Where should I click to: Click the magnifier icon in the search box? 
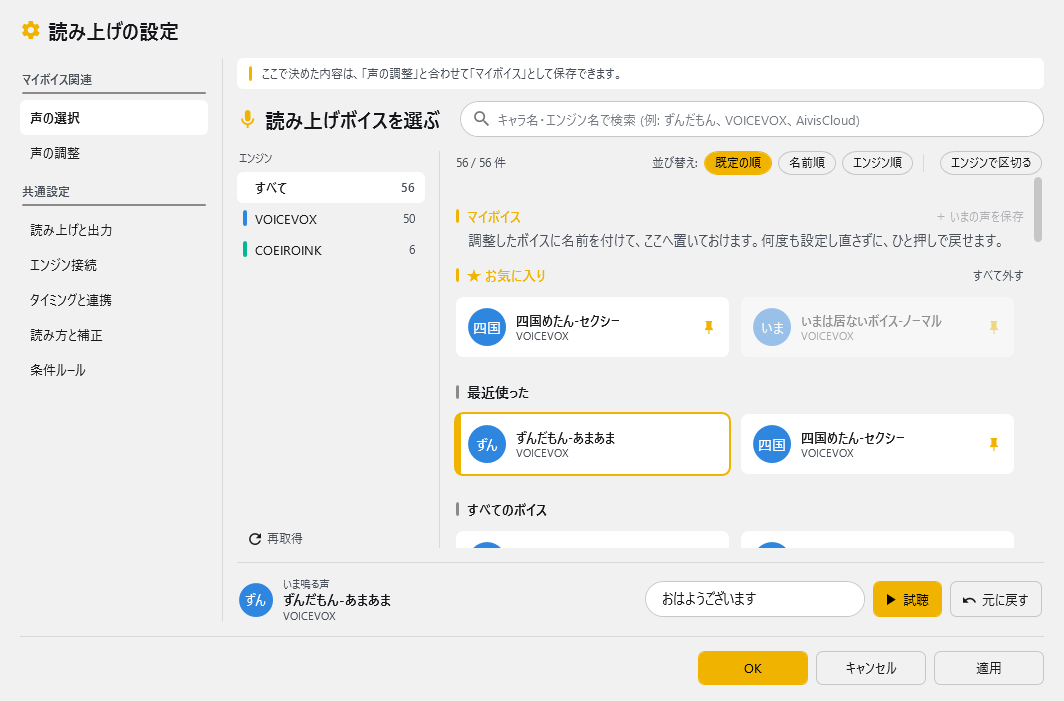click(481, 119)
